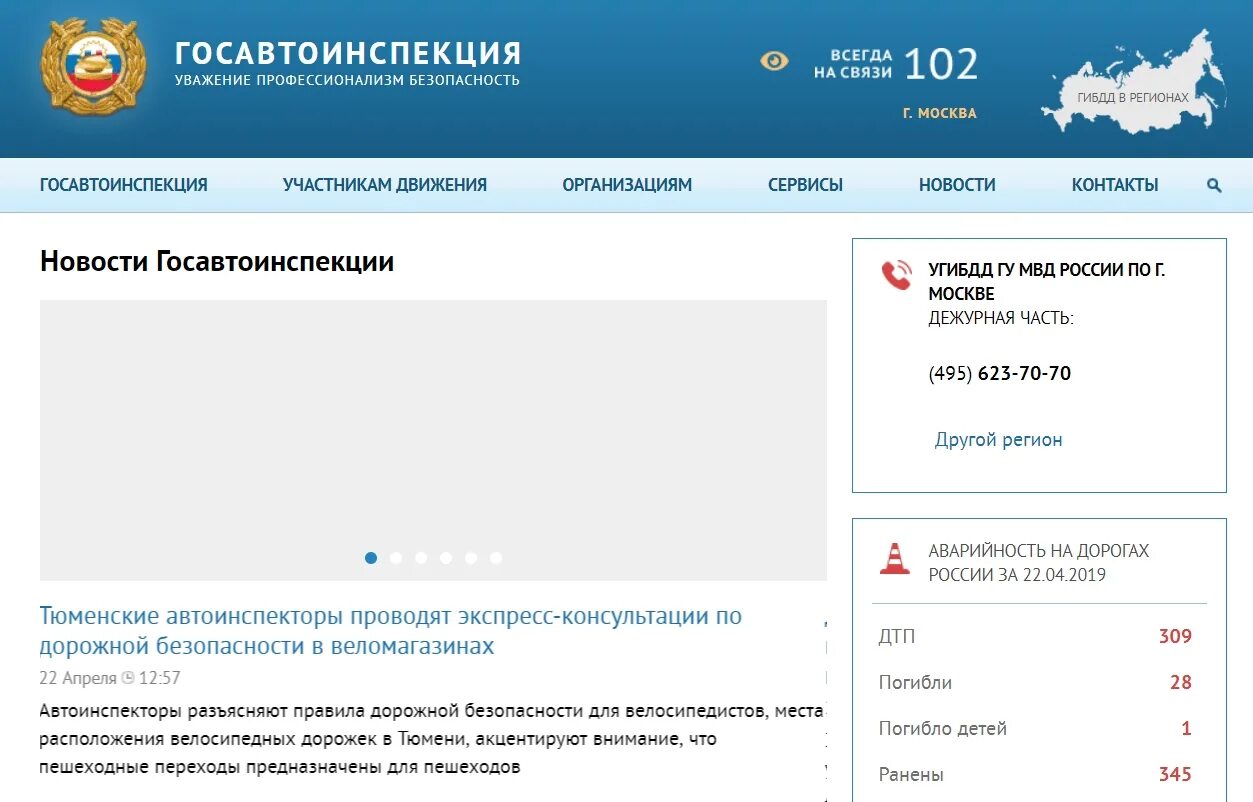Viewport: 1253px width, 802px height.
Task: Click the Всегда на связи 102 number
Action: tap(941, 65)
